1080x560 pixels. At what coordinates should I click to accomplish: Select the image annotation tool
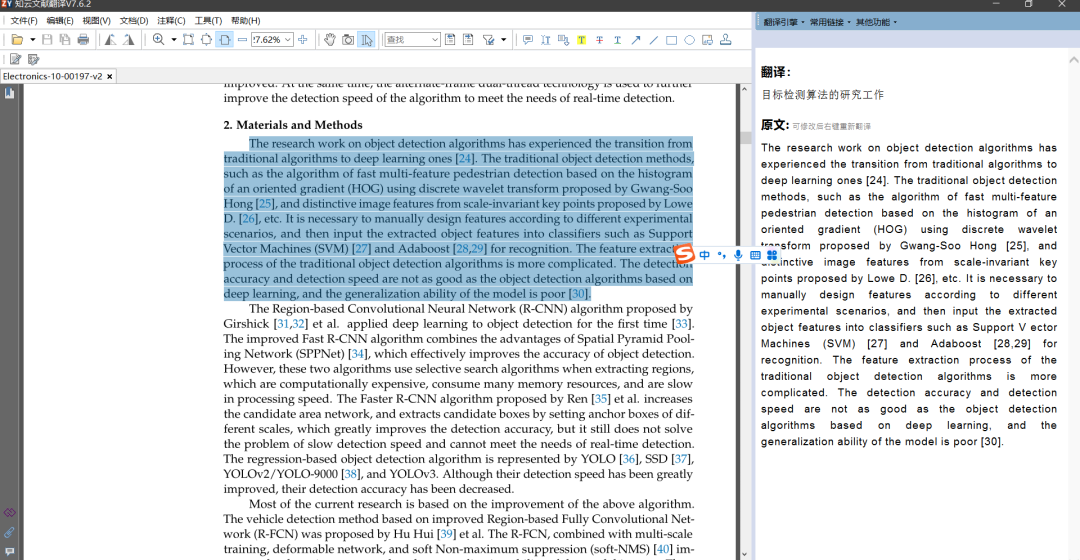(707, 40)
